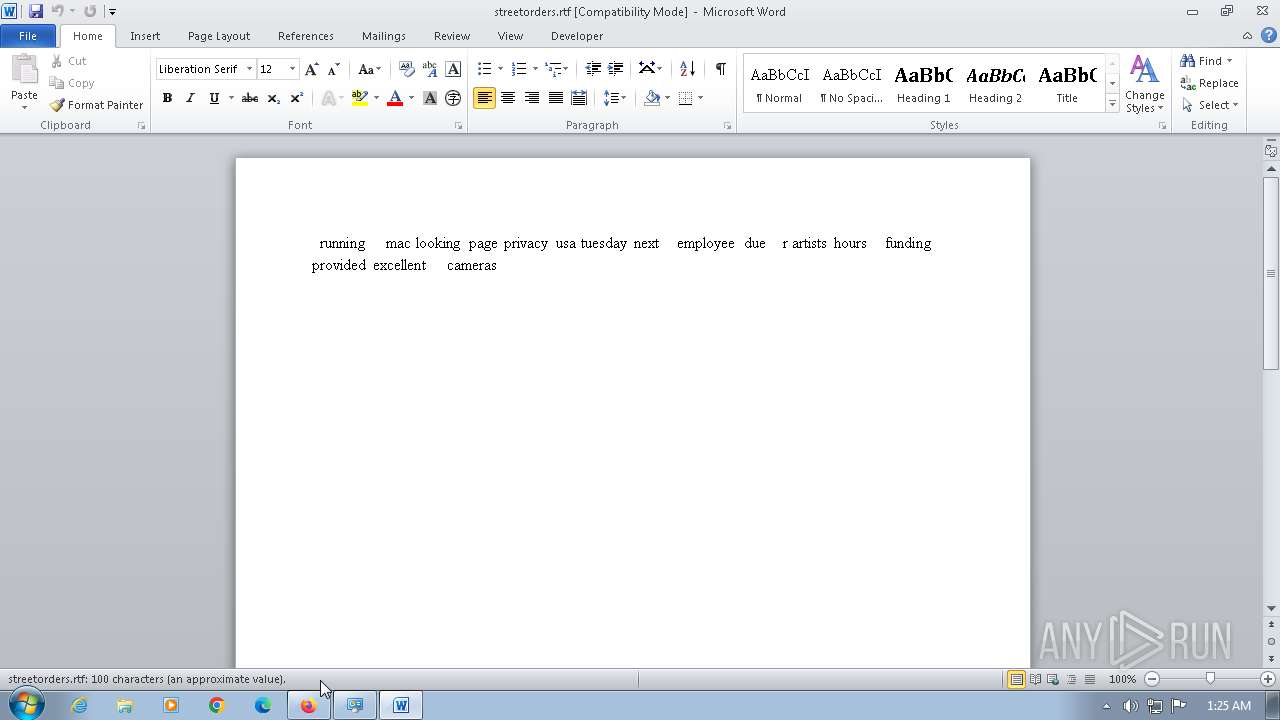This screenshot has width=1280, height=720.
Task: Align text to the right
Action: (x=531, y=98)
